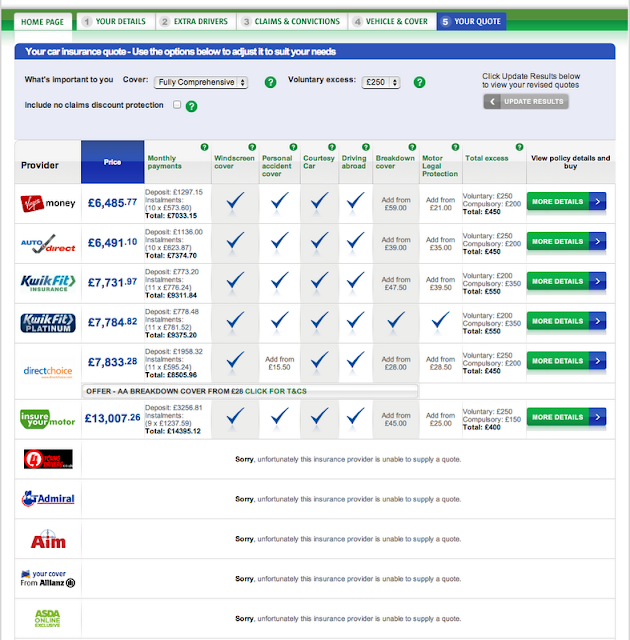Image resolution: width=630 pixels, height=640 pixels.
Task: Click insure your motor breakdown Add from £45.00
Action: 396,419
